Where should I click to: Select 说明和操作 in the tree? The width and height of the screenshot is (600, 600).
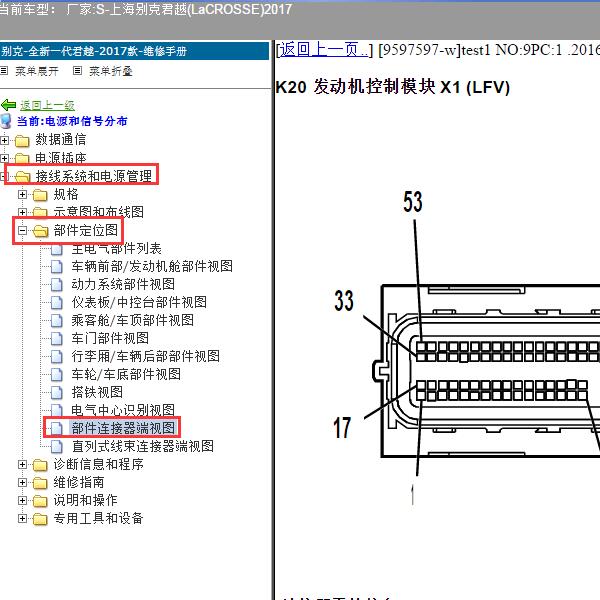click(85, 500)
